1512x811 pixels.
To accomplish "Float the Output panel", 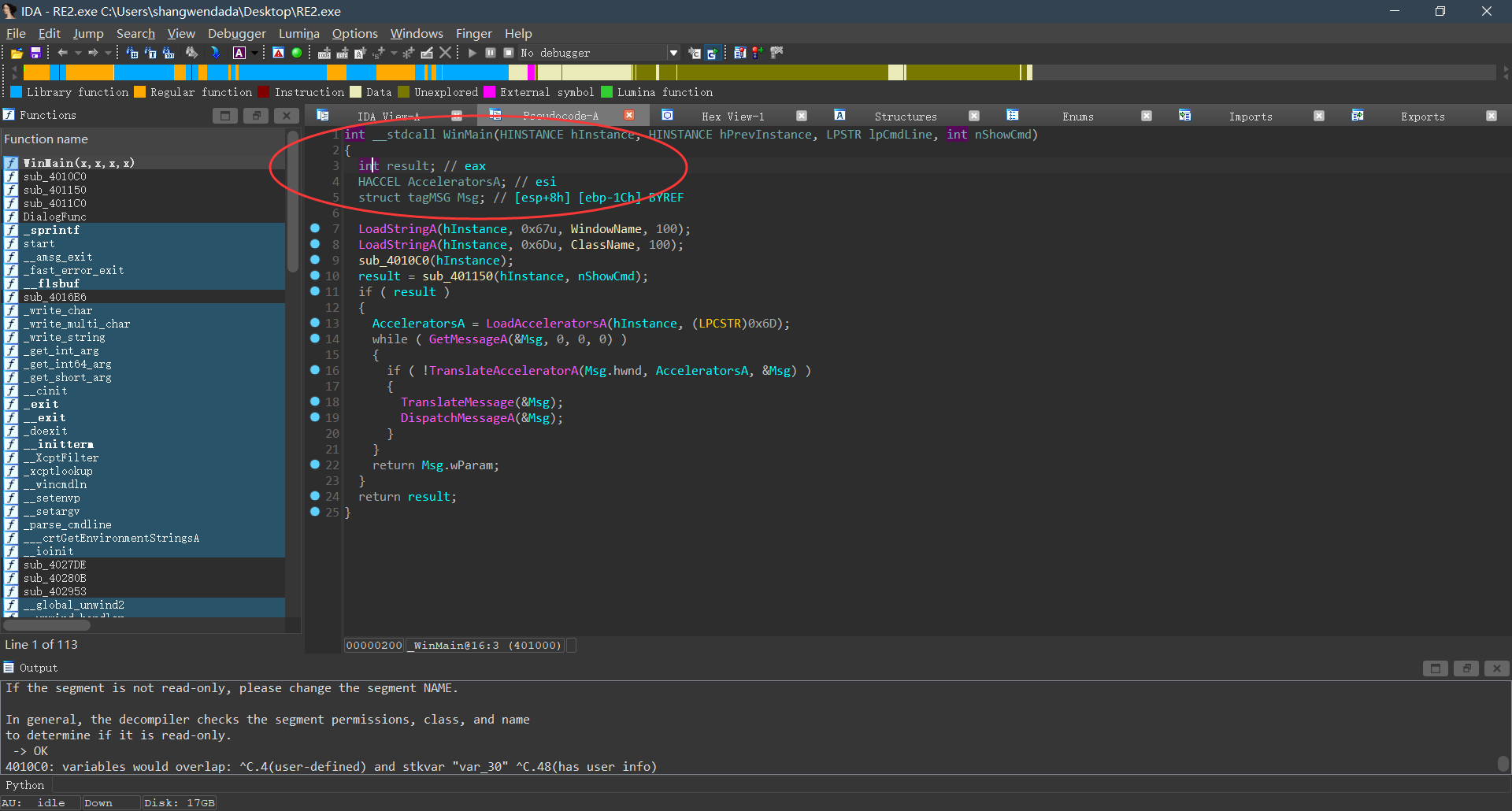I will (x=1466, y=668).
